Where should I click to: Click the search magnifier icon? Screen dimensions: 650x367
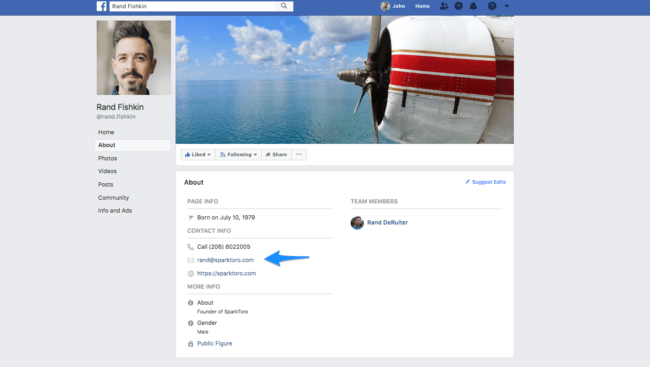pyautogui.click(x=284, y=6)
